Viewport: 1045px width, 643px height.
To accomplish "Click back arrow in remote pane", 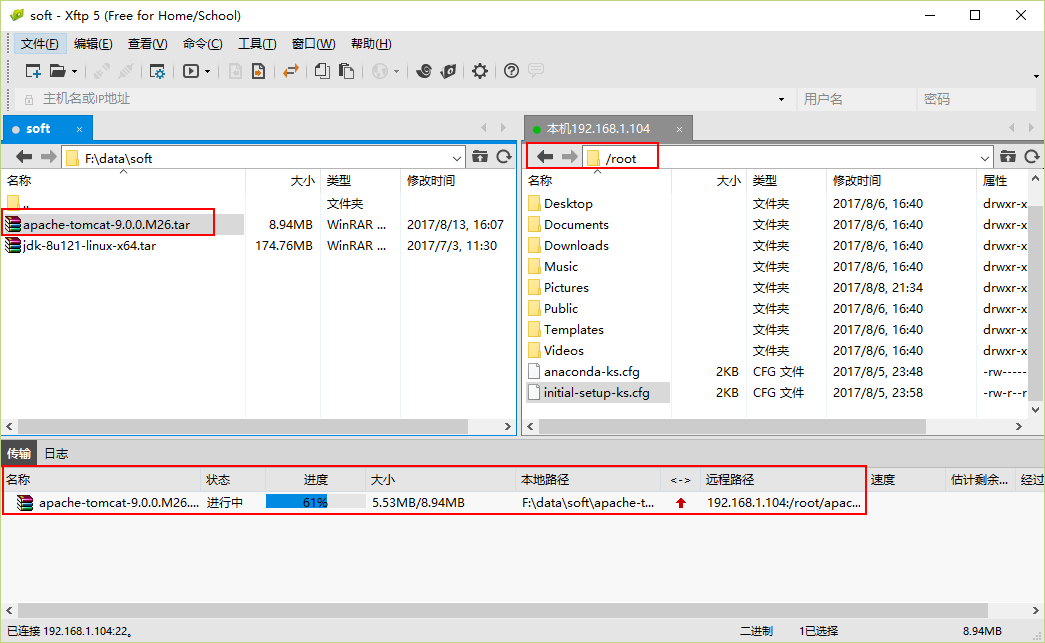I will [x=546, y=157].
